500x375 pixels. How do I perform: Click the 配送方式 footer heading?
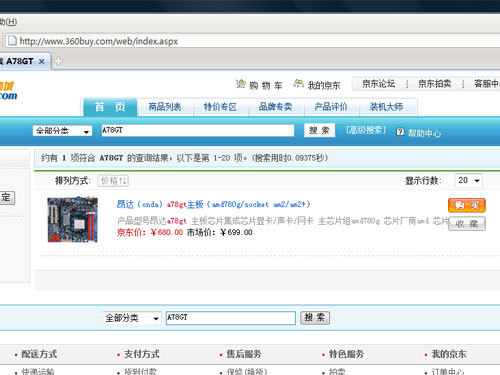click(39, 354)
